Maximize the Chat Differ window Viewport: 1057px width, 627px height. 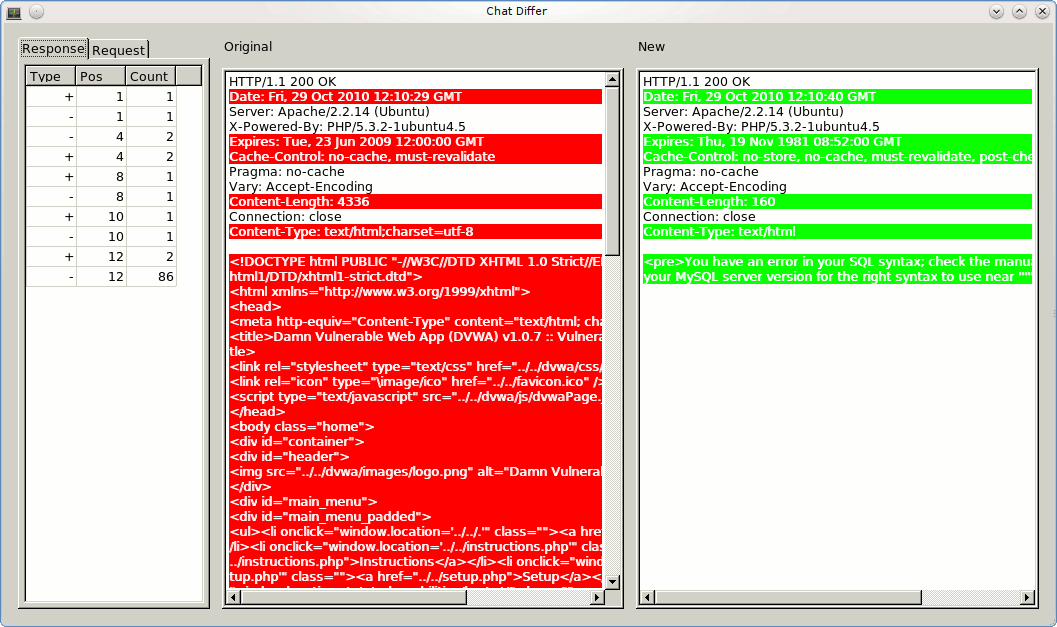1019,11
